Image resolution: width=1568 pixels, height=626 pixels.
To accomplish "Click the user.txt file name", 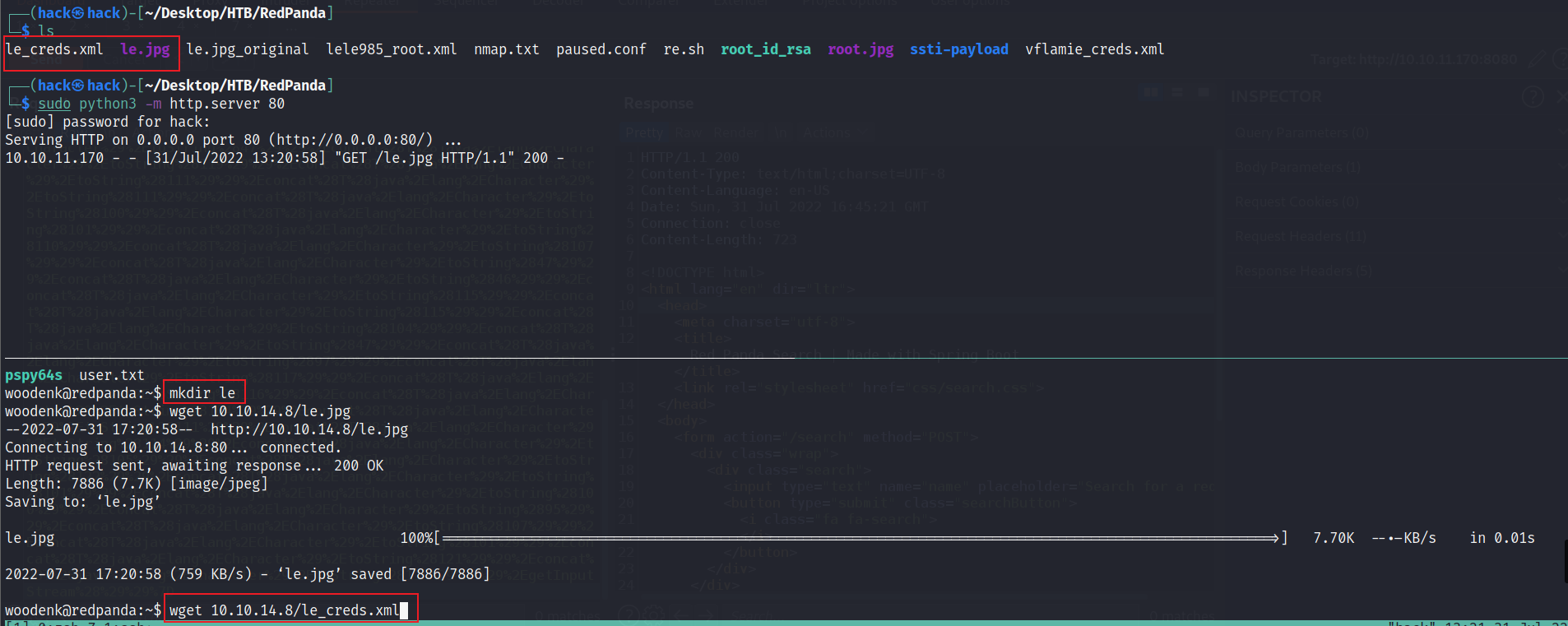I will (x=112, y=375).
